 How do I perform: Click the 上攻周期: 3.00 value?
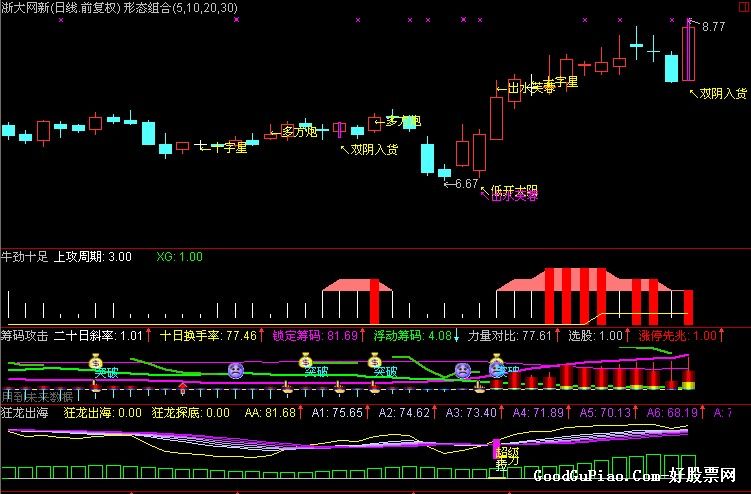click(92, 257)
